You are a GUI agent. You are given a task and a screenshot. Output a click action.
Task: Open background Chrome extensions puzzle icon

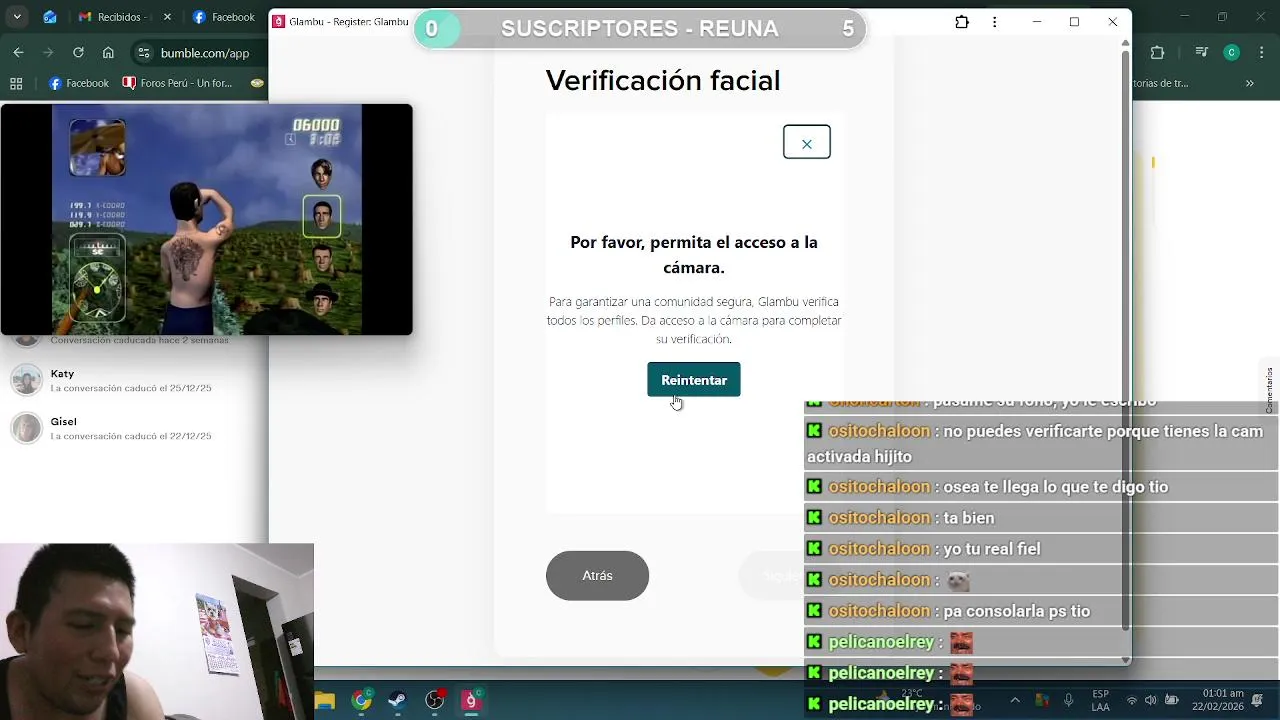point(1157,53)
